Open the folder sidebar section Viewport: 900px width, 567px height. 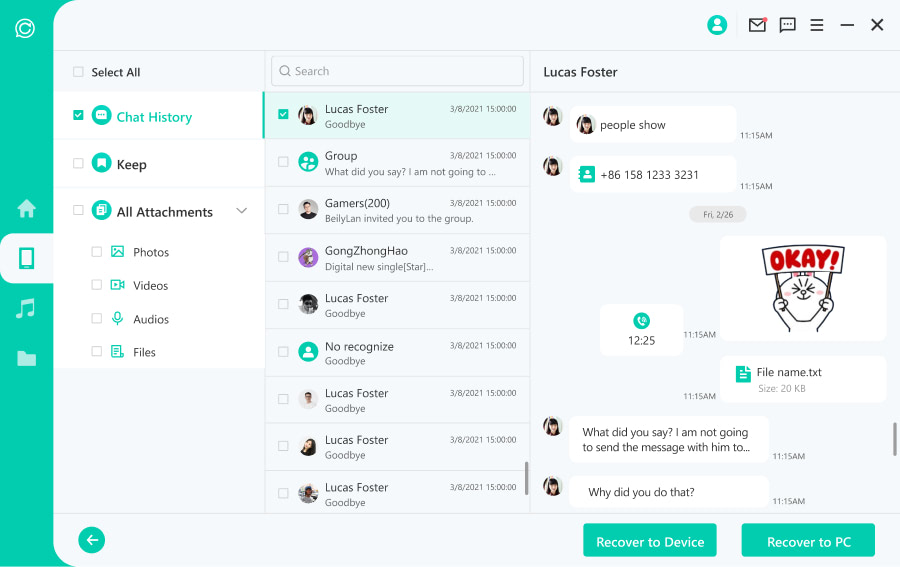pos(26,358)
